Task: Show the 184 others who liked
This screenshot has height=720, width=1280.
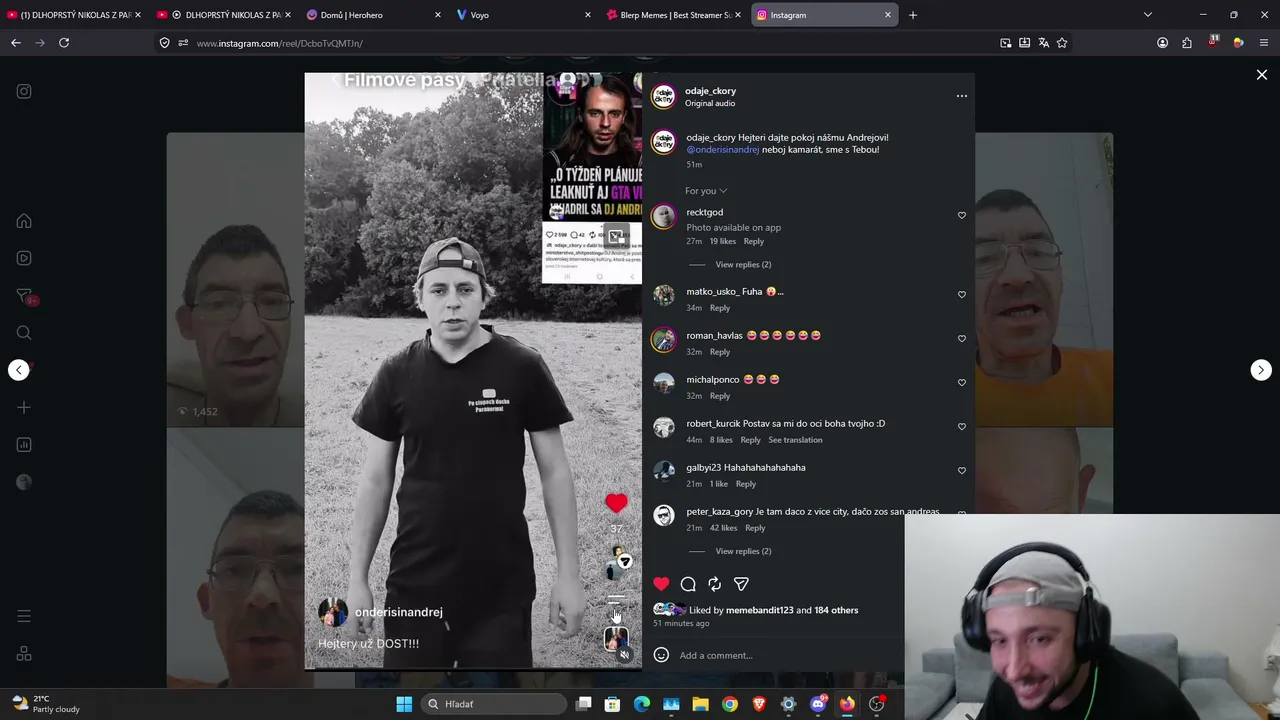Action: (836, 610)
